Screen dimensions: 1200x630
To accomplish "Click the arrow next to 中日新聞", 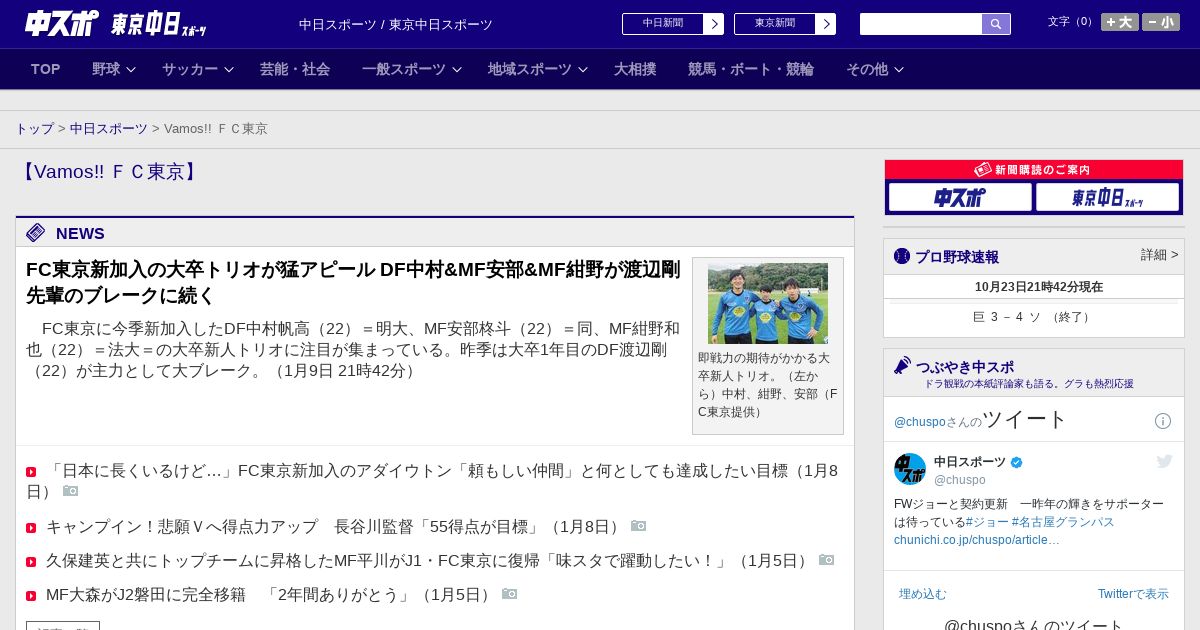I will coord(714,24).
